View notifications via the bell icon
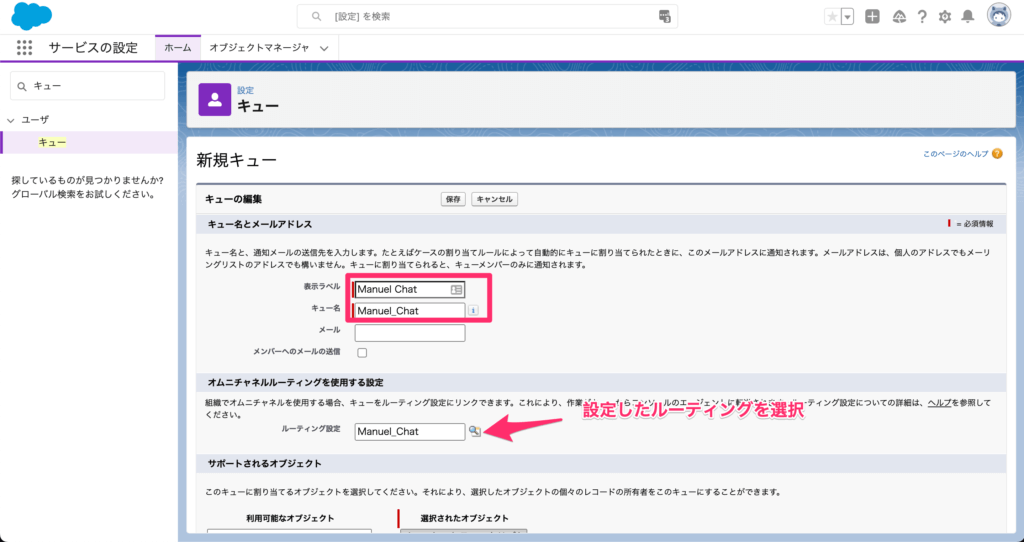Screen dimensions: 1024x542 pos(967,17)
